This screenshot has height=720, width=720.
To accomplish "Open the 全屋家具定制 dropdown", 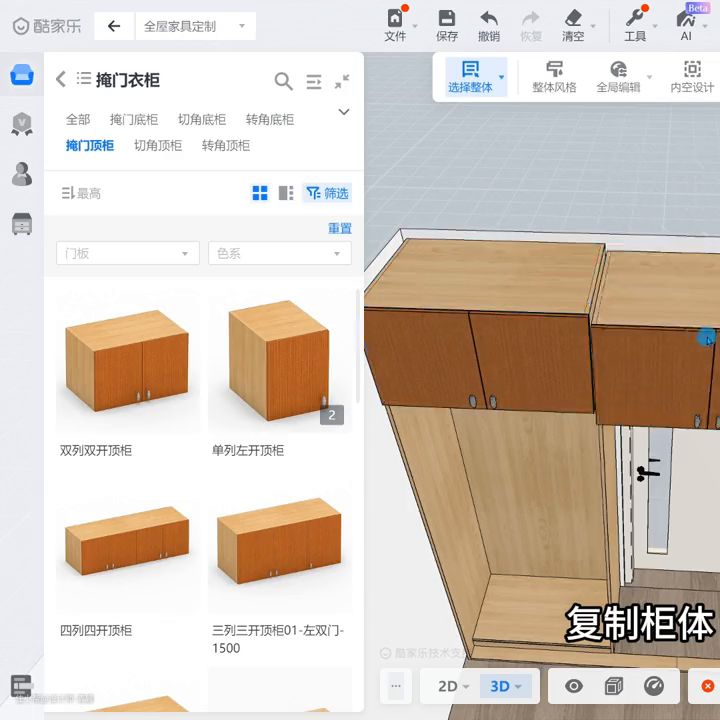I will 196,26.
